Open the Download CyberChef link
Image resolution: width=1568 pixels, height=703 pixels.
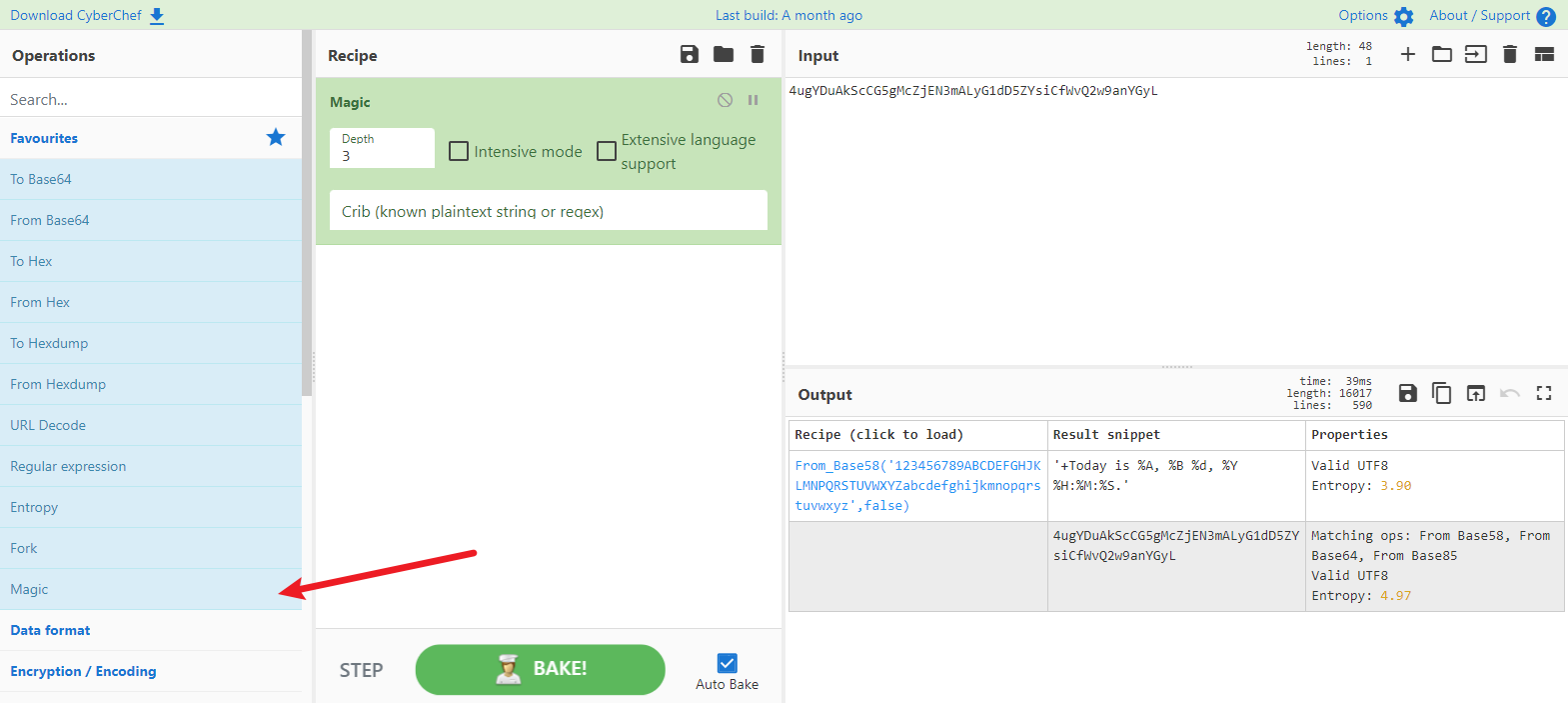point(76,16)
